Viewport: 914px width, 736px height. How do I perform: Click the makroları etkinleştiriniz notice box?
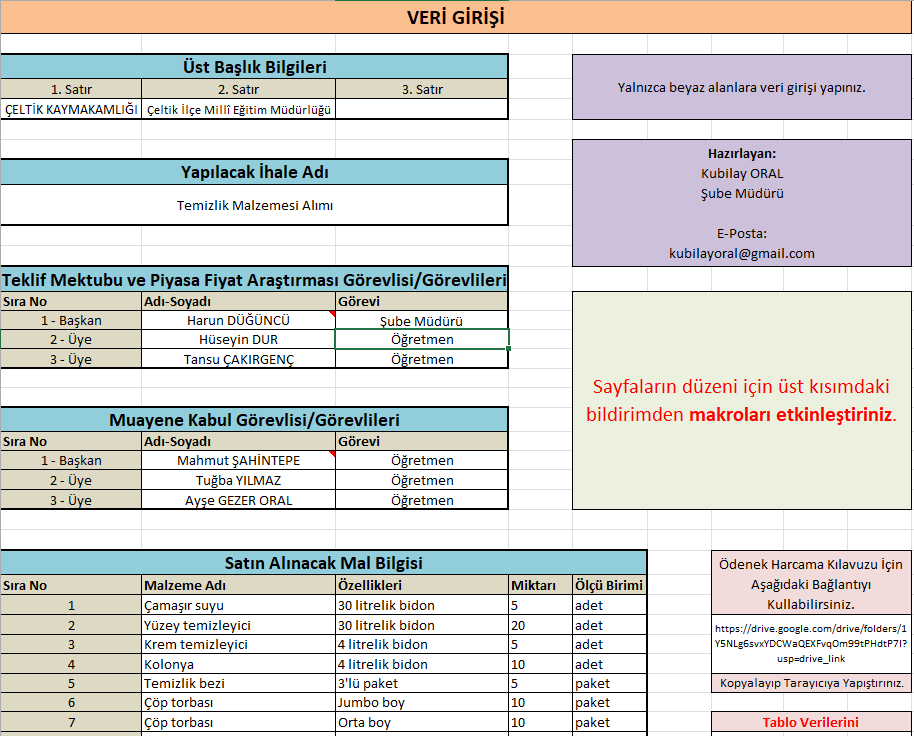coord(741,400)
